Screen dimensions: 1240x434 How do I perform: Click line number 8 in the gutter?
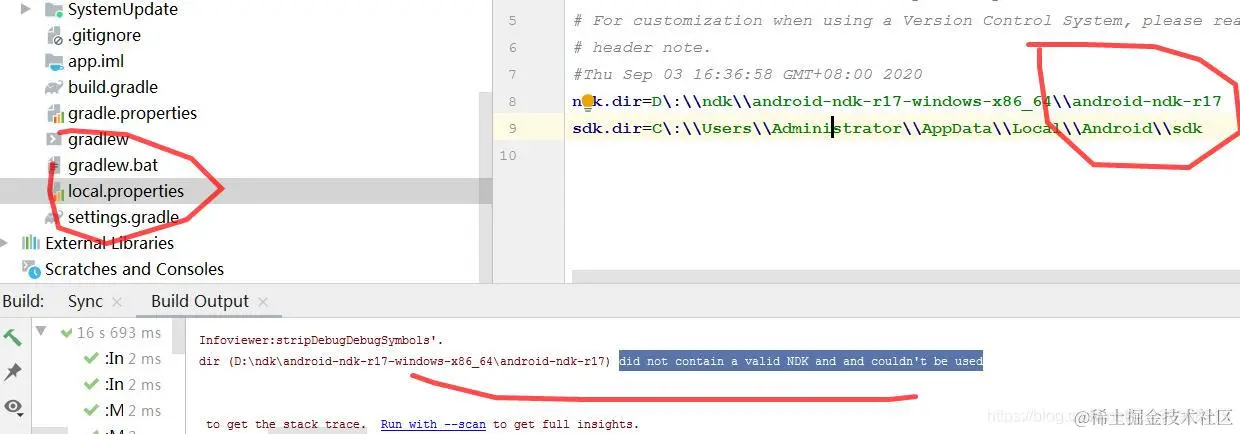pyautogui.click(x=513, y=101)
